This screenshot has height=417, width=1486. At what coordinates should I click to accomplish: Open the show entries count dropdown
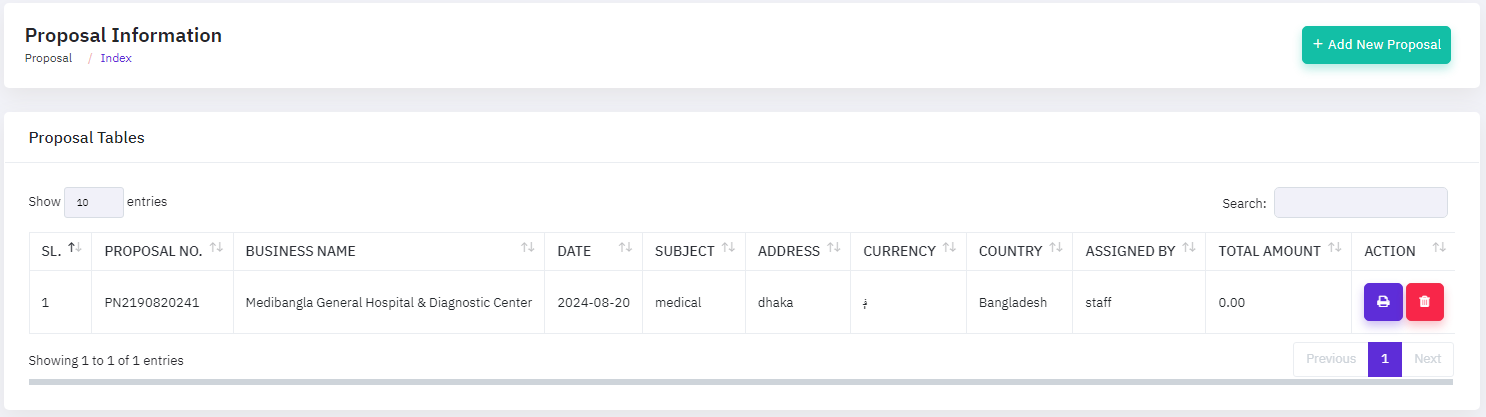tap(94, 202)
